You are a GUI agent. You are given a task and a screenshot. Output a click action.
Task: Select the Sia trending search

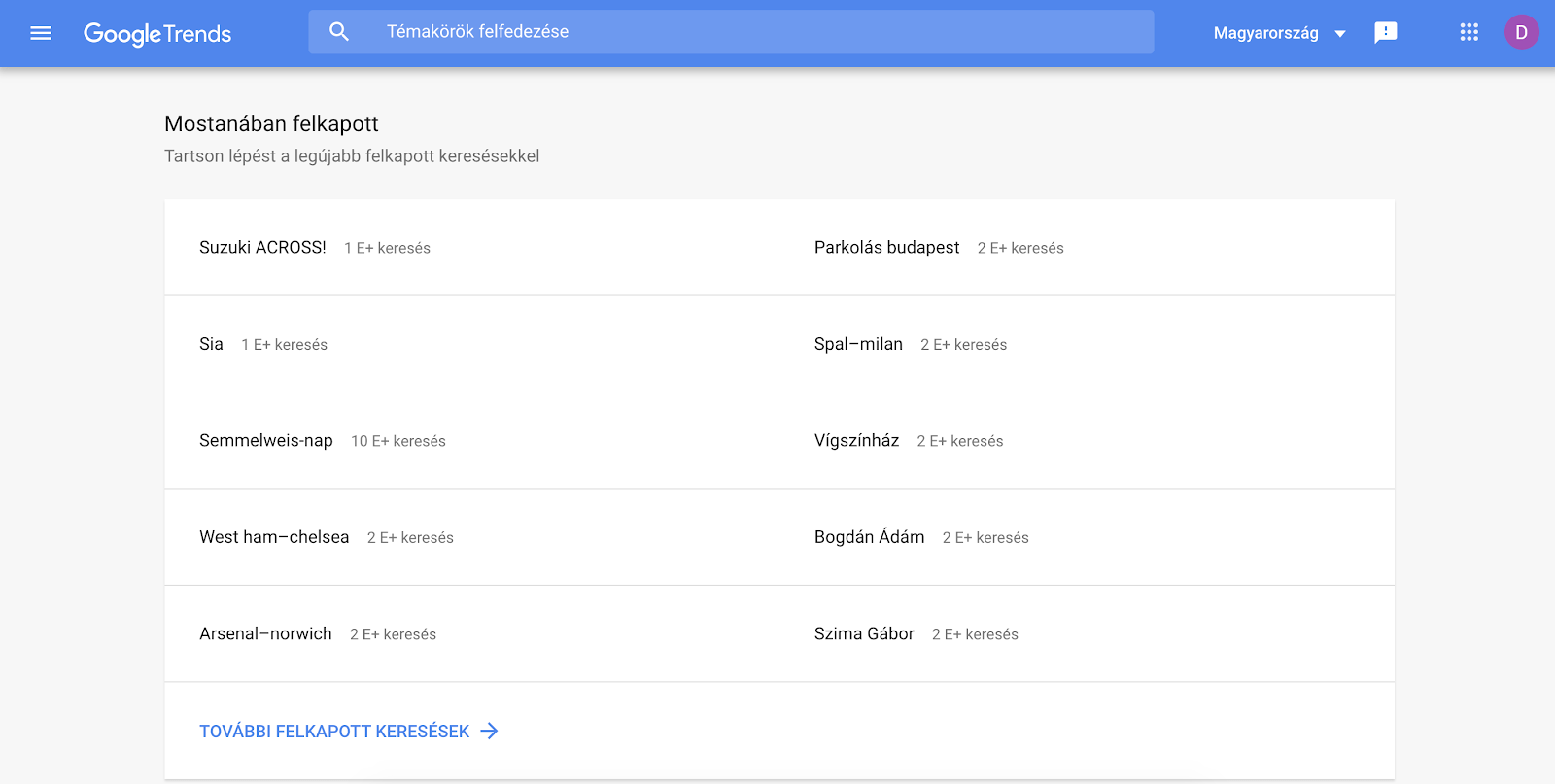tap(211, 344)
